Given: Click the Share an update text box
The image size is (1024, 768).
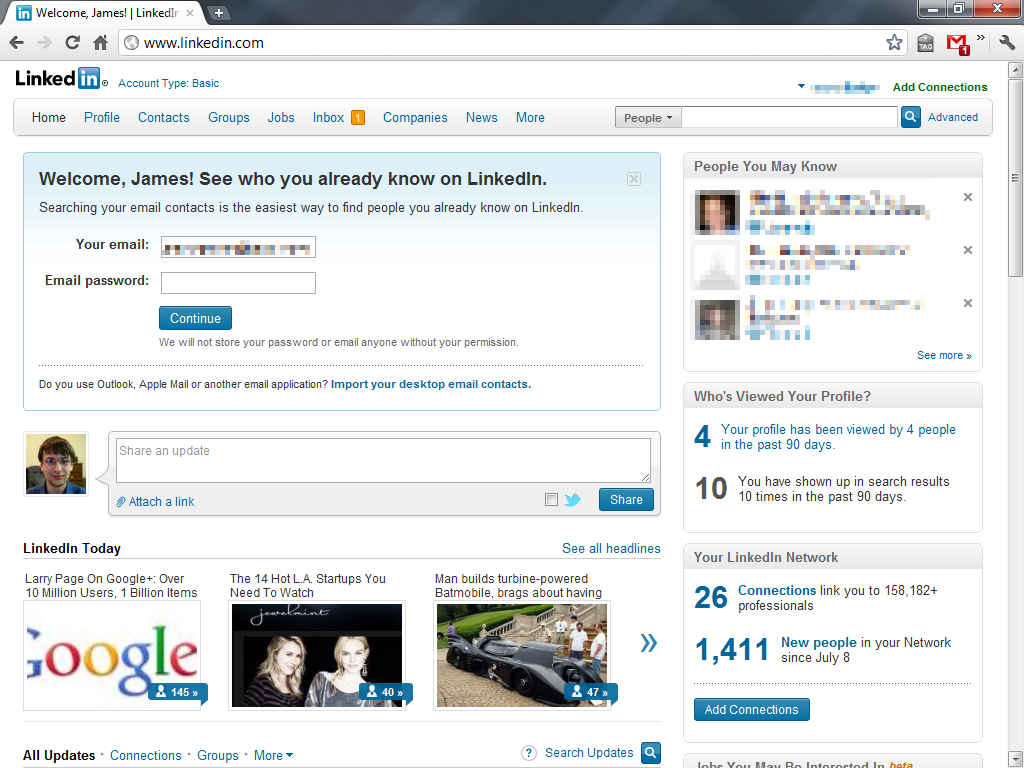Looking at the screenshot, I should click(x=383, y=460).
